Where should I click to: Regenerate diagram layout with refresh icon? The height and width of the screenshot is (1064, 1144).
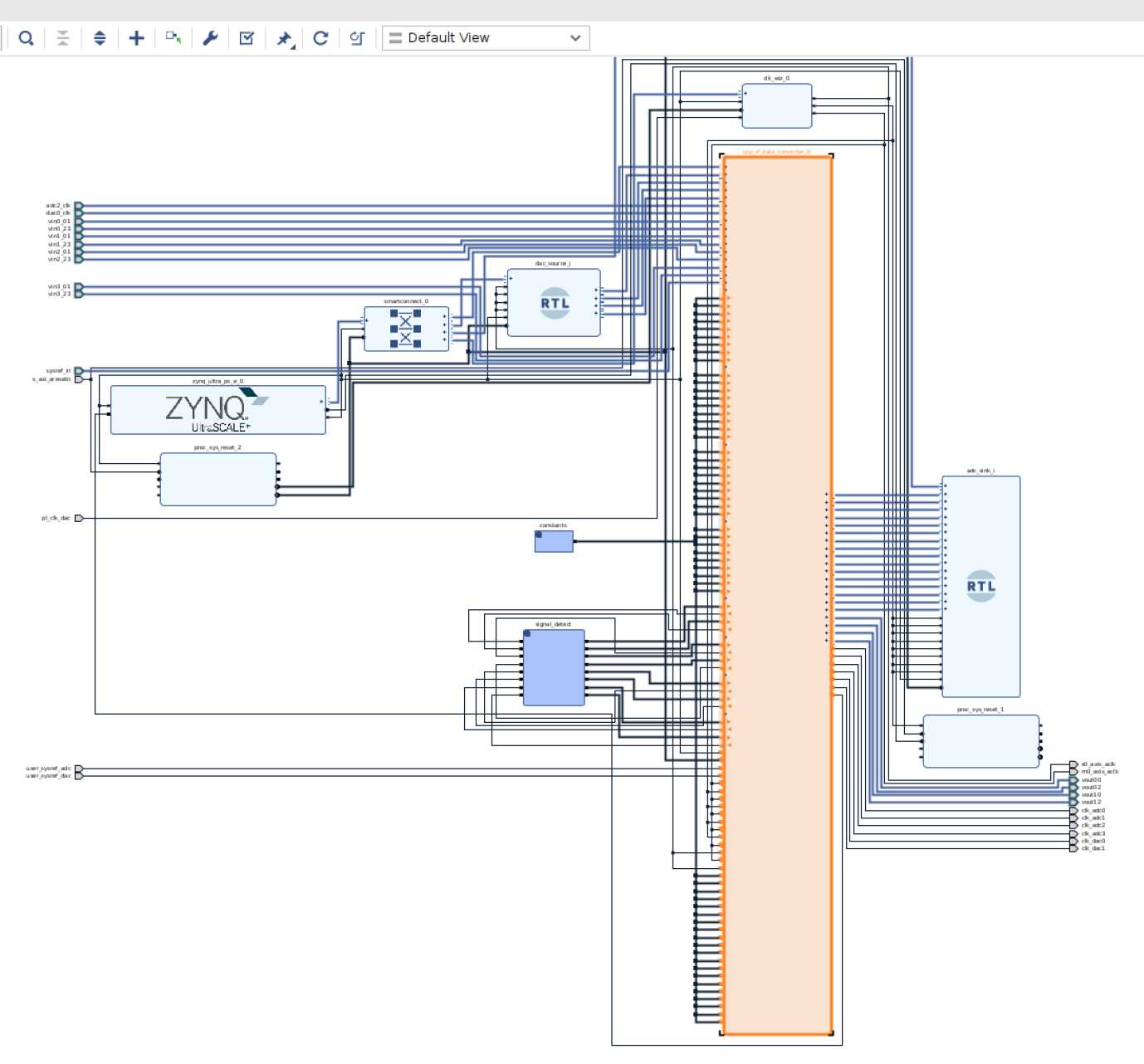(x=320, y=38)
